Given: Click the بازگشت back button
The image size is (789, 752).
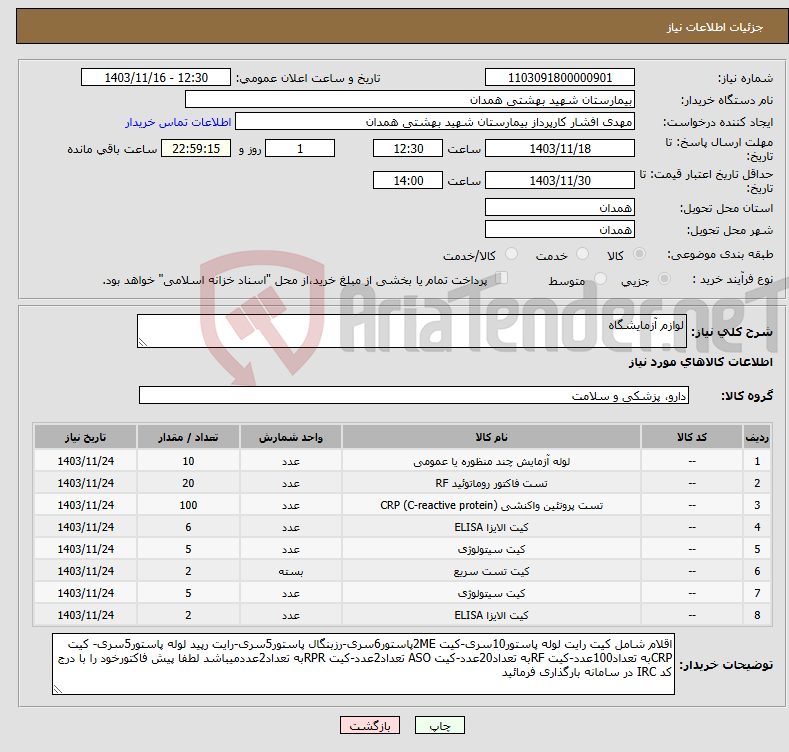Looking at the screenshot, I should tap(370, 725).
